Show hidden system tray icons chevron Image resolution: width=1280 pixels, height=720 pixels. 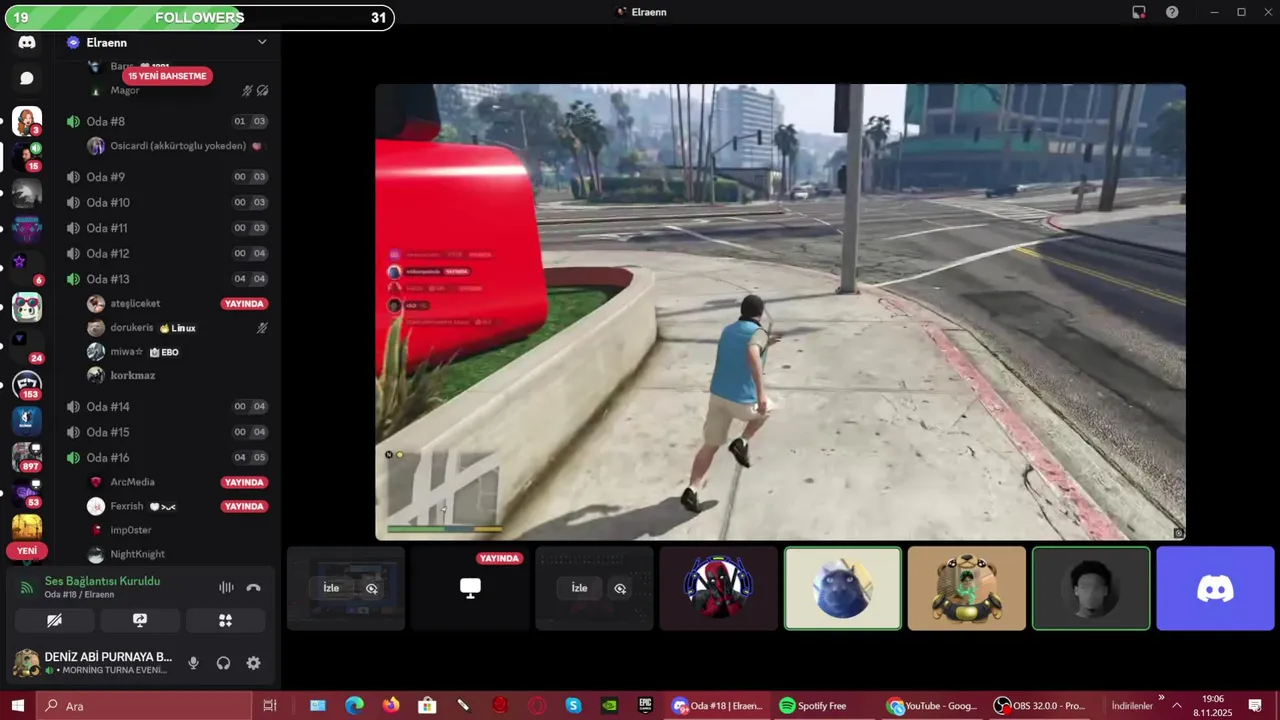click(1176, 706)
